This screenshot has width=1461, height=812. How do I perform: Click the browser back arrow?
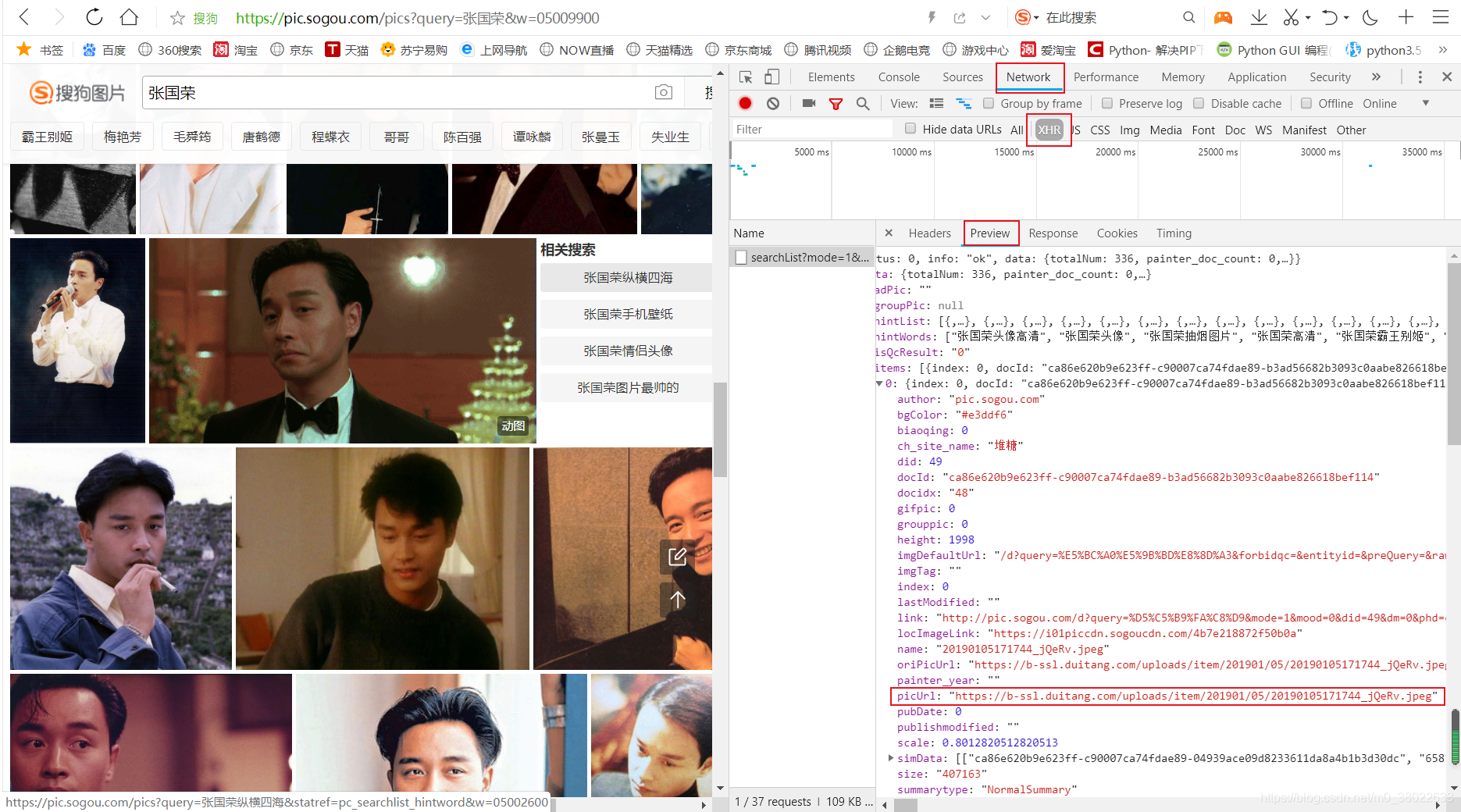pyautogui.click(x=25, y=17)
